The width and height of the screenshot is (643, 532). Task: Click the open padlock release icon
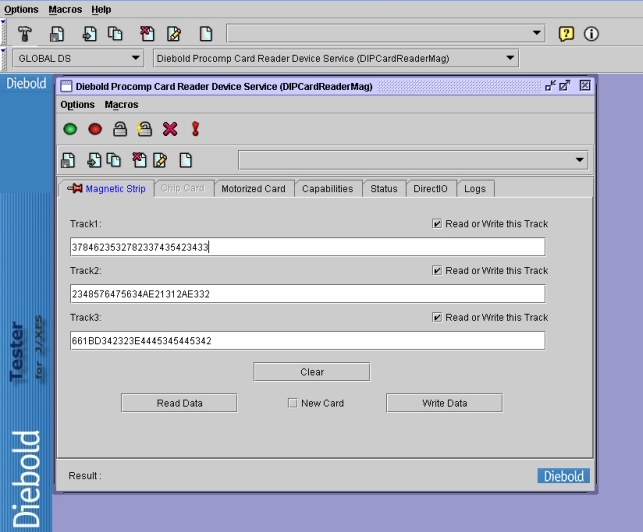pos(145,129)
